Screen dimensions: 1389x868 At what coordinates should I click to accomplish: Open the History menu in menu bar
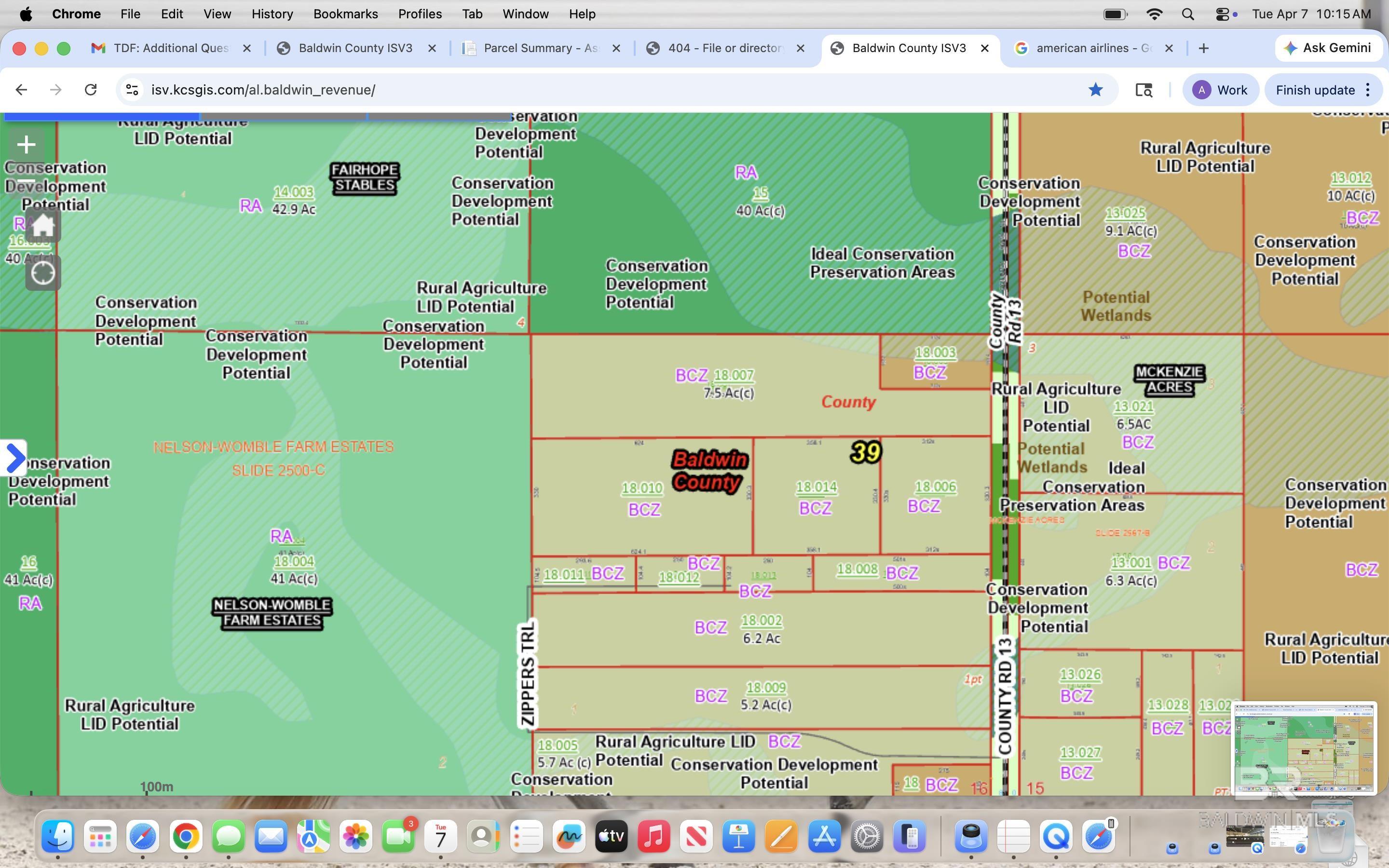(x=272, y=14)
